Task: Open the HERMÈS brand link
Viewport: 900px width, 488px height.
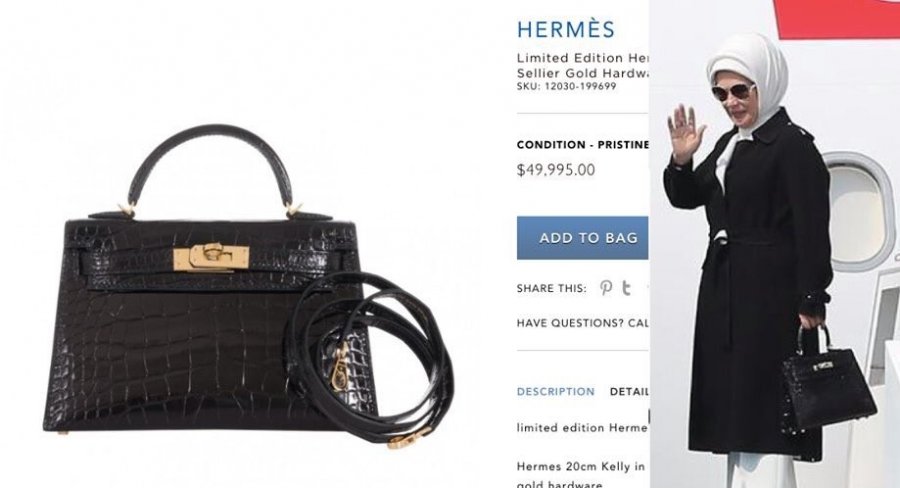Action: coord(565,30)
